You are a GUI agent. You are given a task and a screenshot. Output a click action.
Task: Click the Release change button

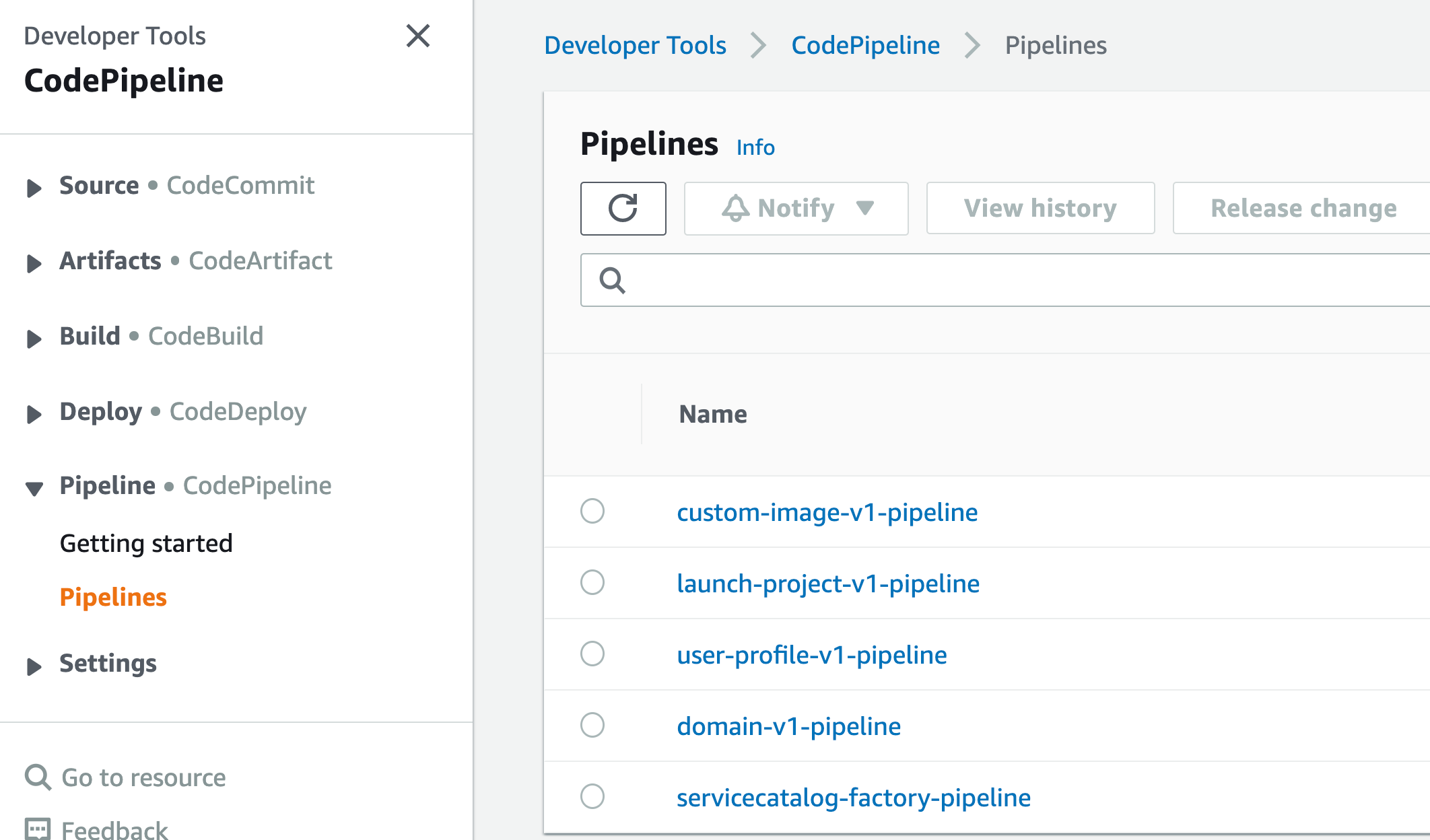tap(1303, 208)
